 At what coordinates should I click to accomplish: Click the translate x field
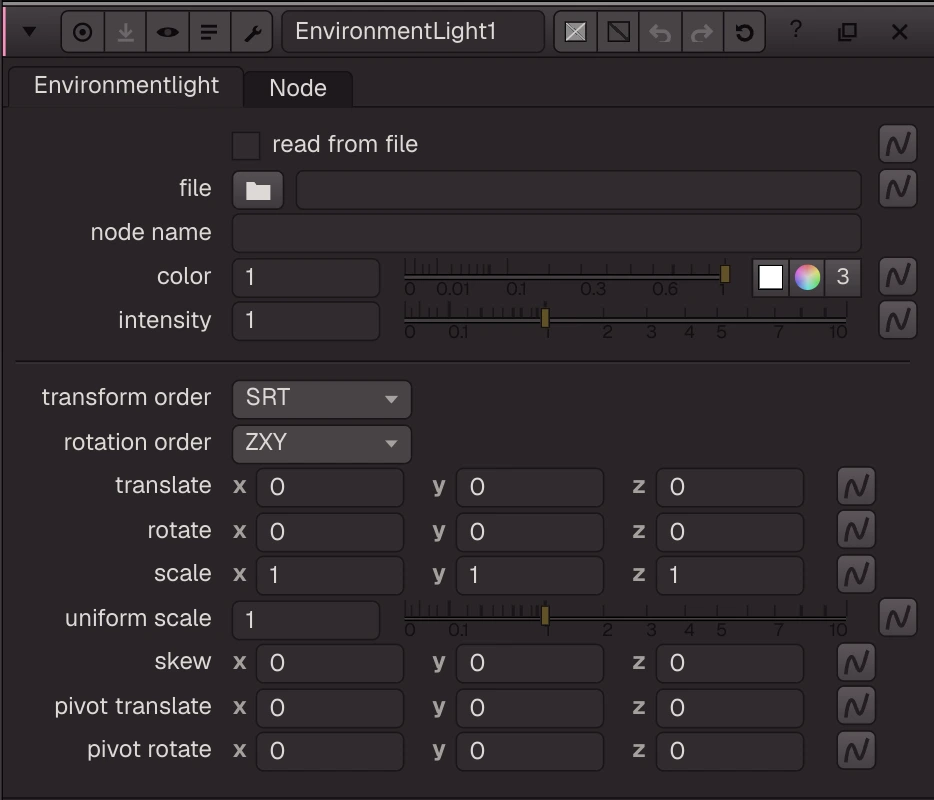[330, 487]
